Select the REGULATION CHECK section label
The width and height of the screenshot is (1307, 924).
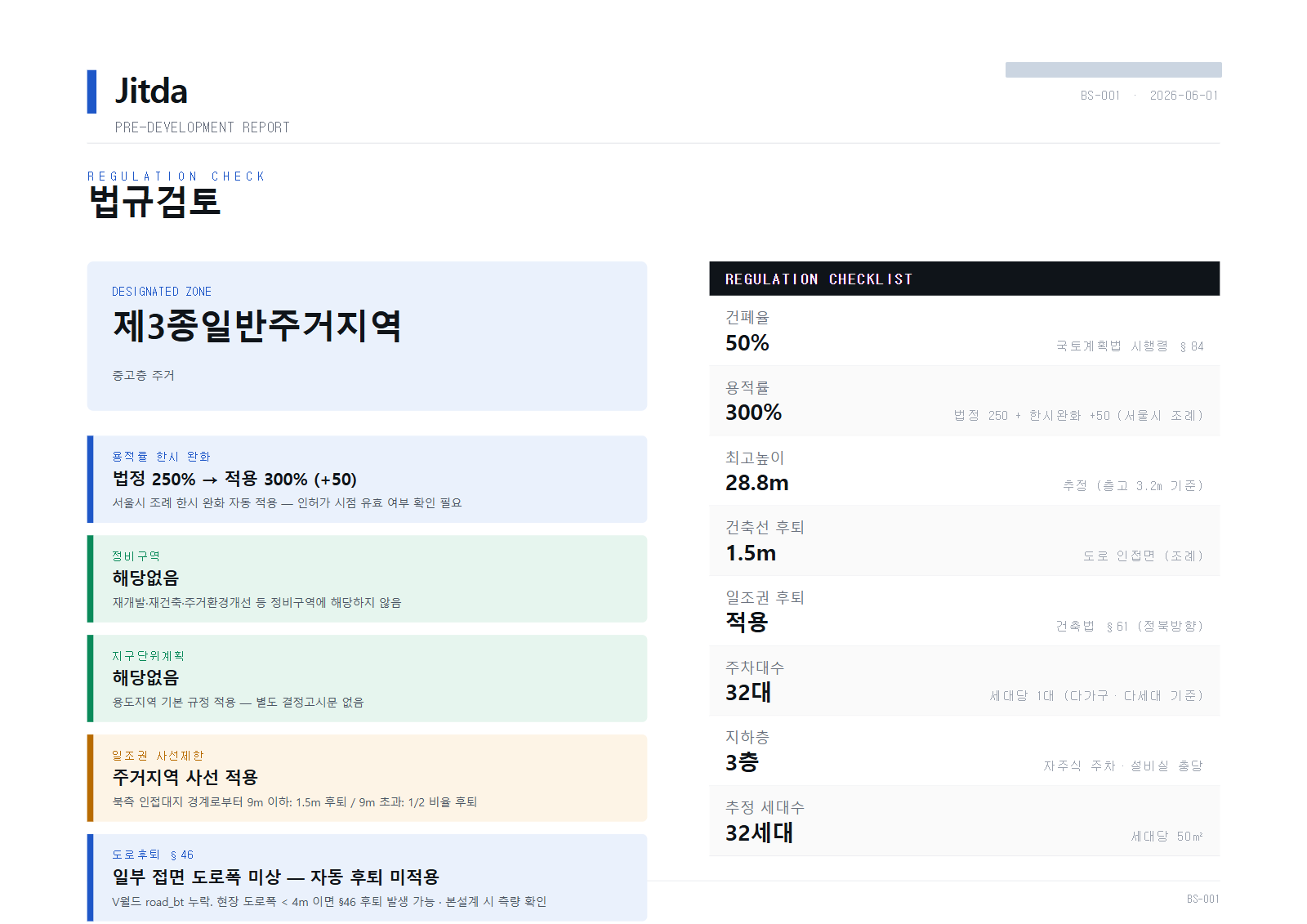tap(176, 176)
